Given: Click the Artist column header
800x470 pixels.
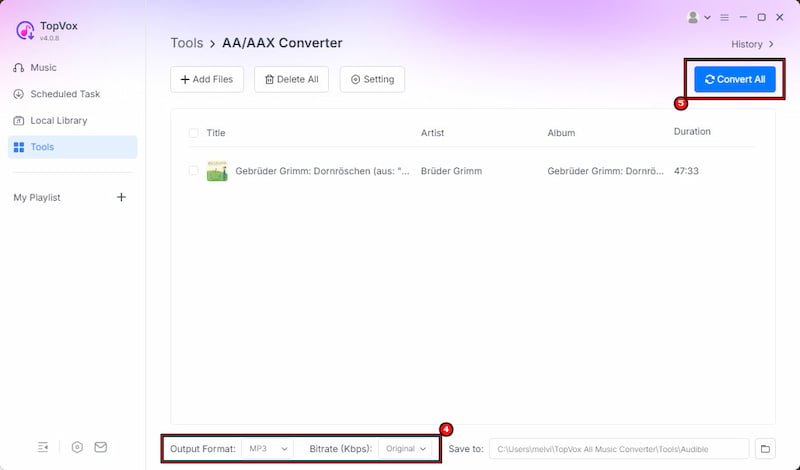Looking at the screenshot, I should tap(432, 133).
